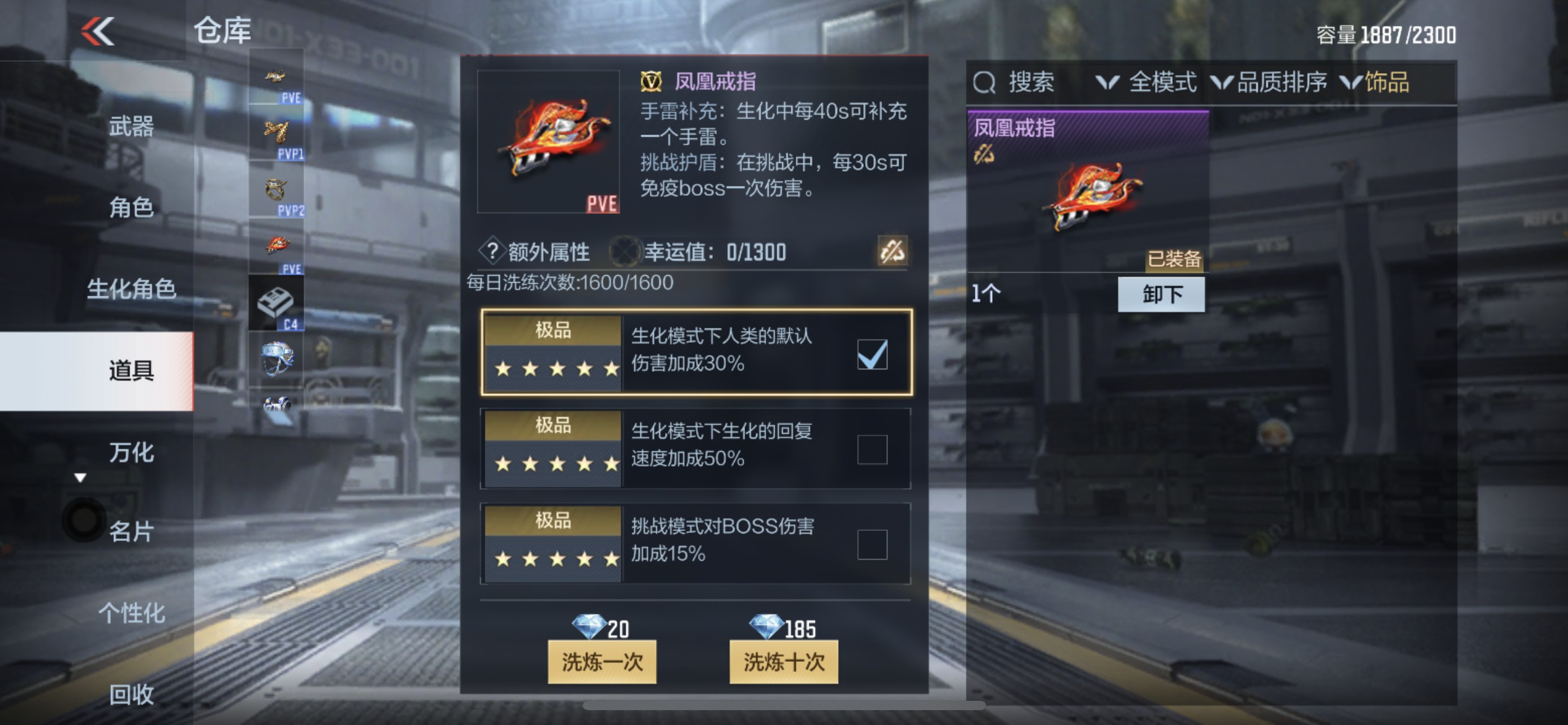Click the 洗炼十次 button

coord(784,662)
